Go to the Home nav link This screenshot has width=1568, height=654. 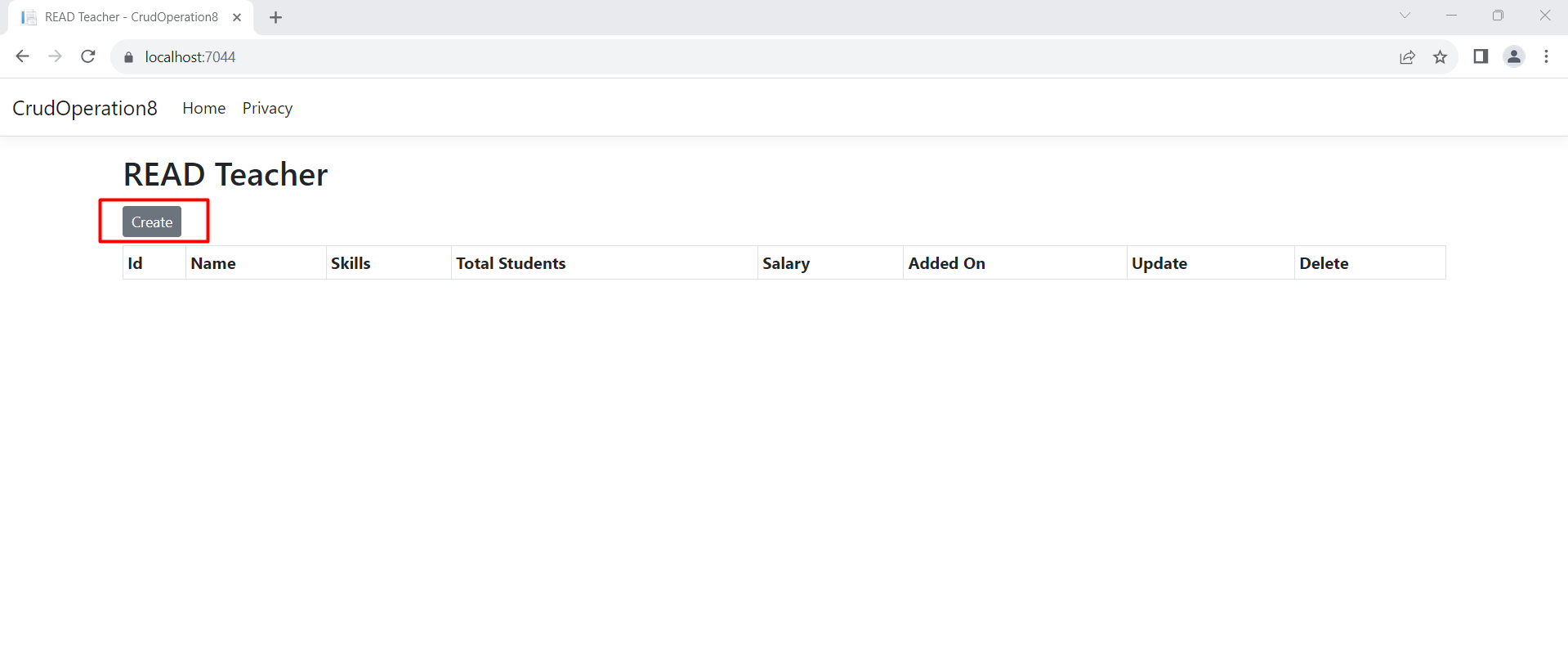(204, 108)
